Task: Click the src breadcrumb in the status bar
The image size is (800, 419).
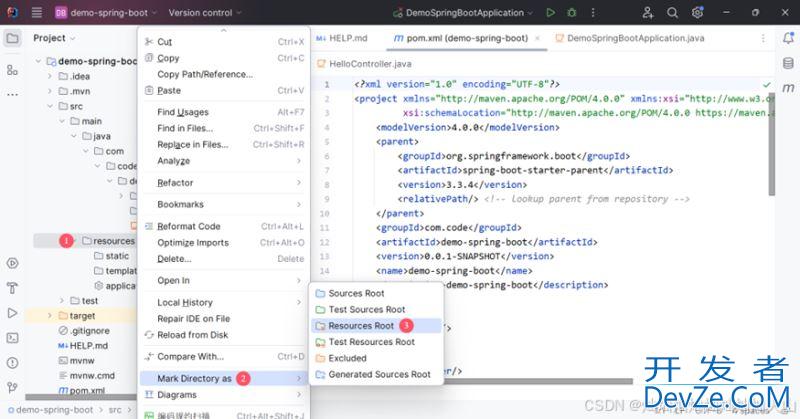Action: pyautogui.click(x=115, y=410)
